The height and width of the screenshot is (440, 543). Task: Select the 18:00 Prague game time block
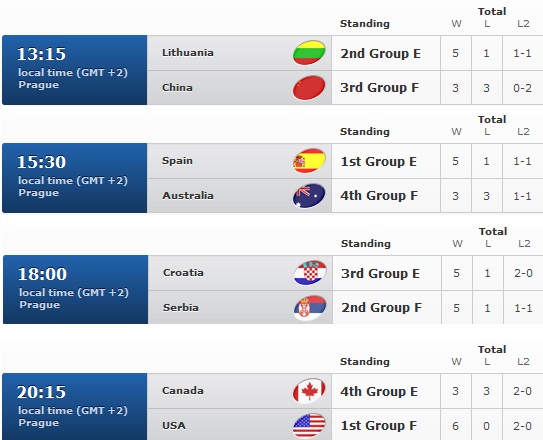pos(75,290)
